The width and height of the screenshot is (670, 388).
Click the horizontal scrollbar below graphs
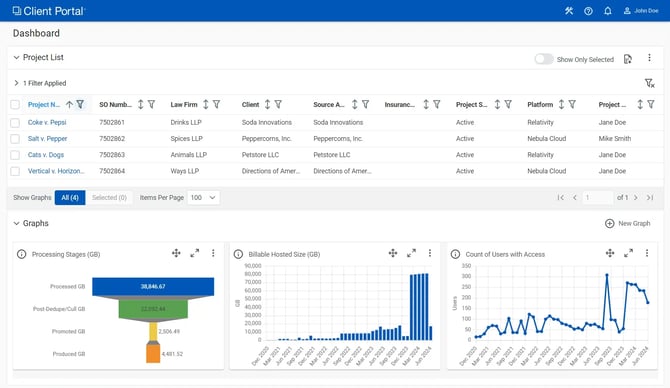coord(335,375)
